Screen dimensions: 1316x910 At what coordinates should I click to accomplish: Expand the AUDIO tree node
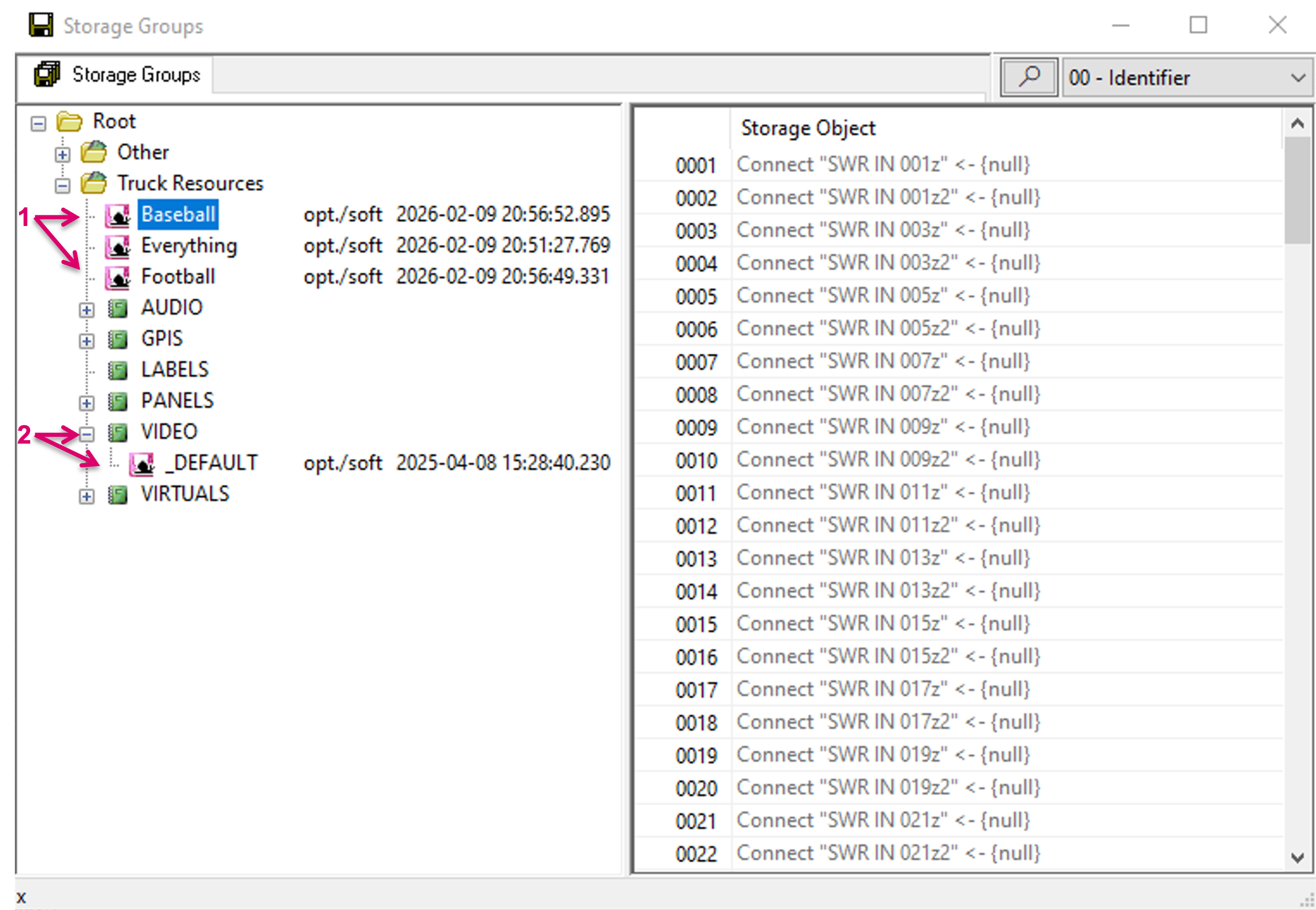pyautogui.click(x=87, y=310)
